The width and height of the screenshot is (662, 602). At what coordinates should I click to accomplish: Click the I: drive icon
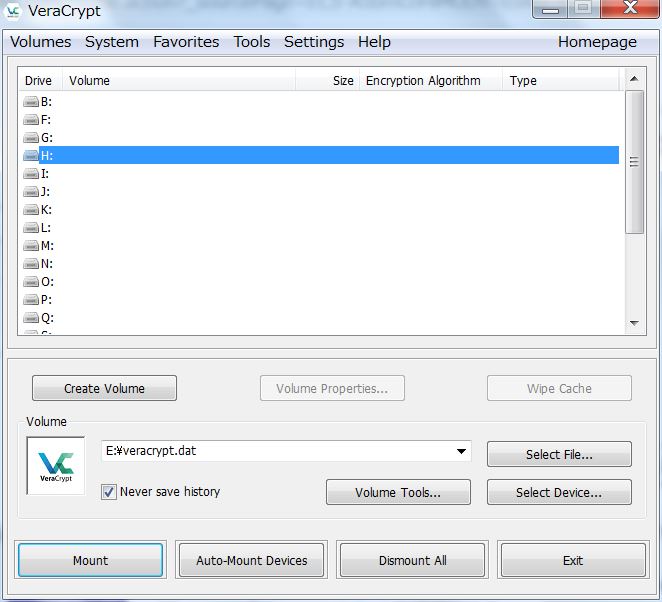coord(31,174)
